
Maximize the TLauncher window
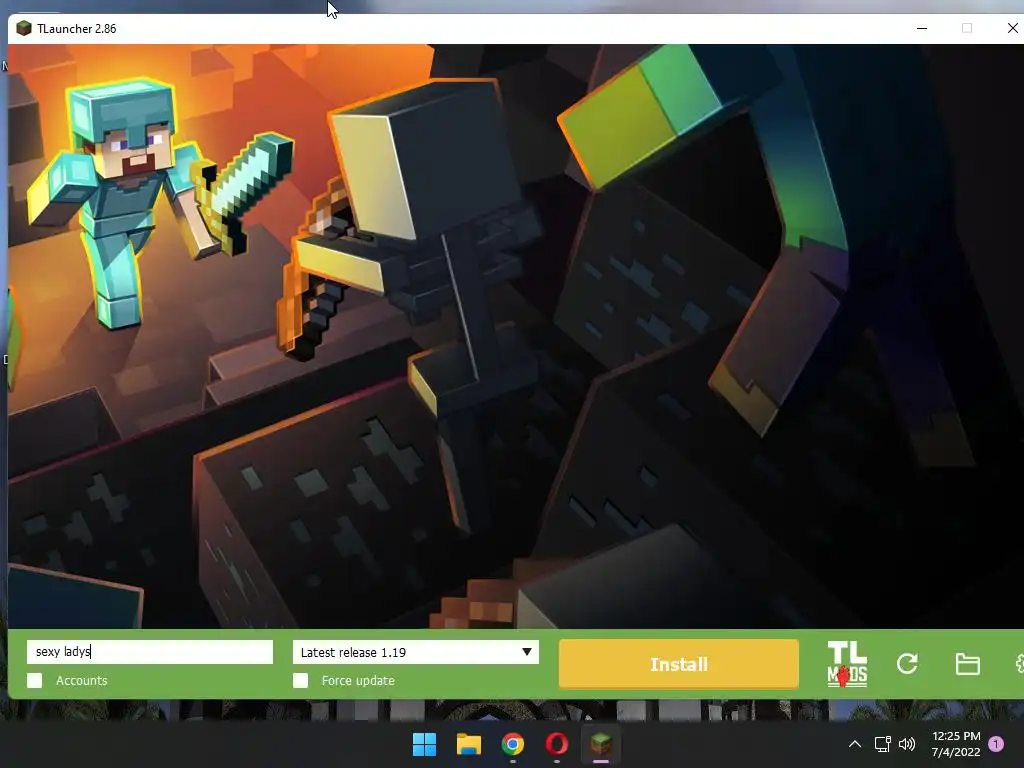(967, 28)
